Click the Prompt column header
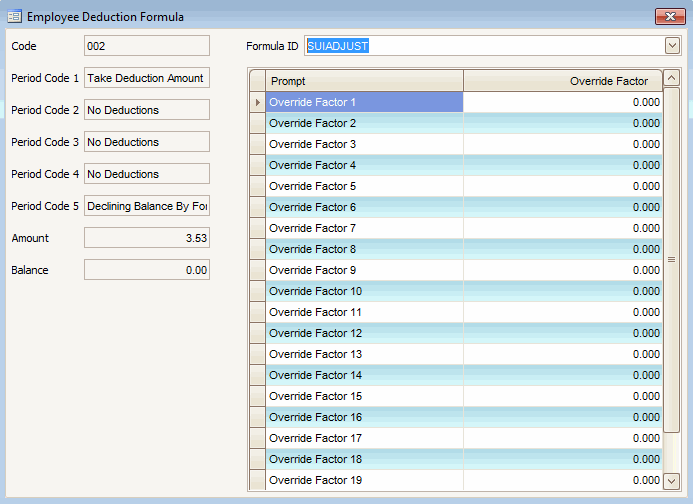Image resolution: width=693 pixels, height=504 pixels. (364, 81)
